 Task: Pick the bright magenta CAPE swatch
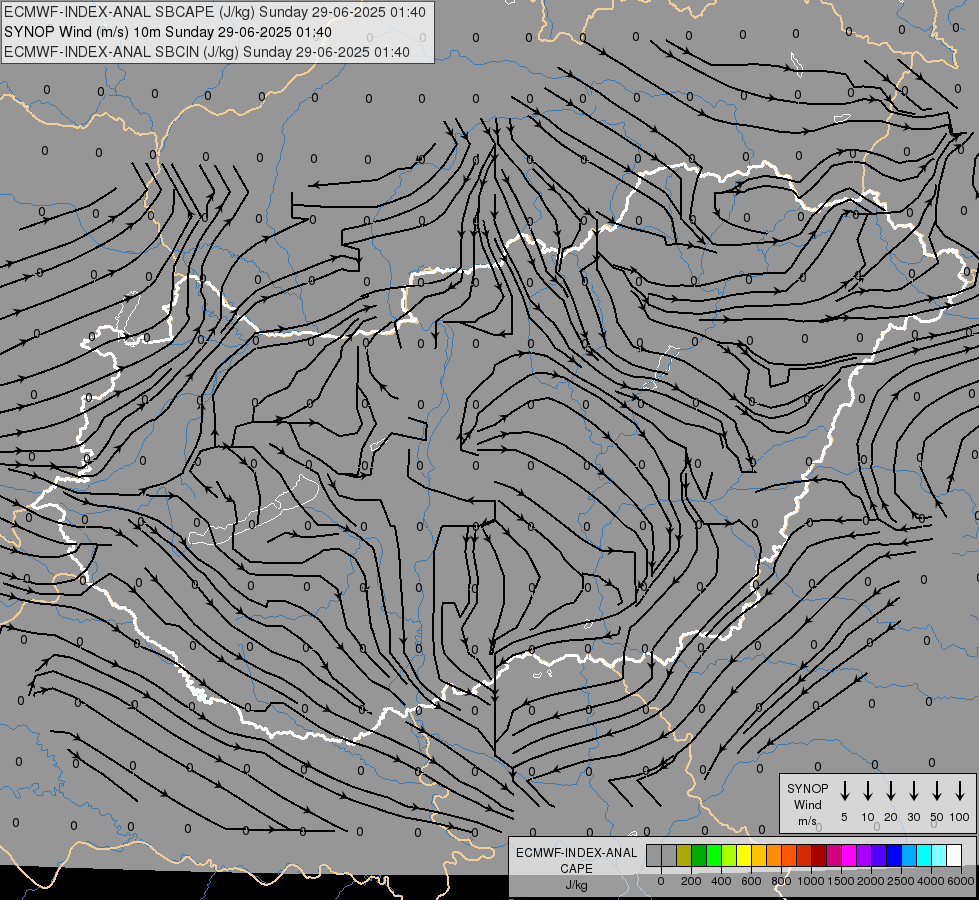pos(850,855)
